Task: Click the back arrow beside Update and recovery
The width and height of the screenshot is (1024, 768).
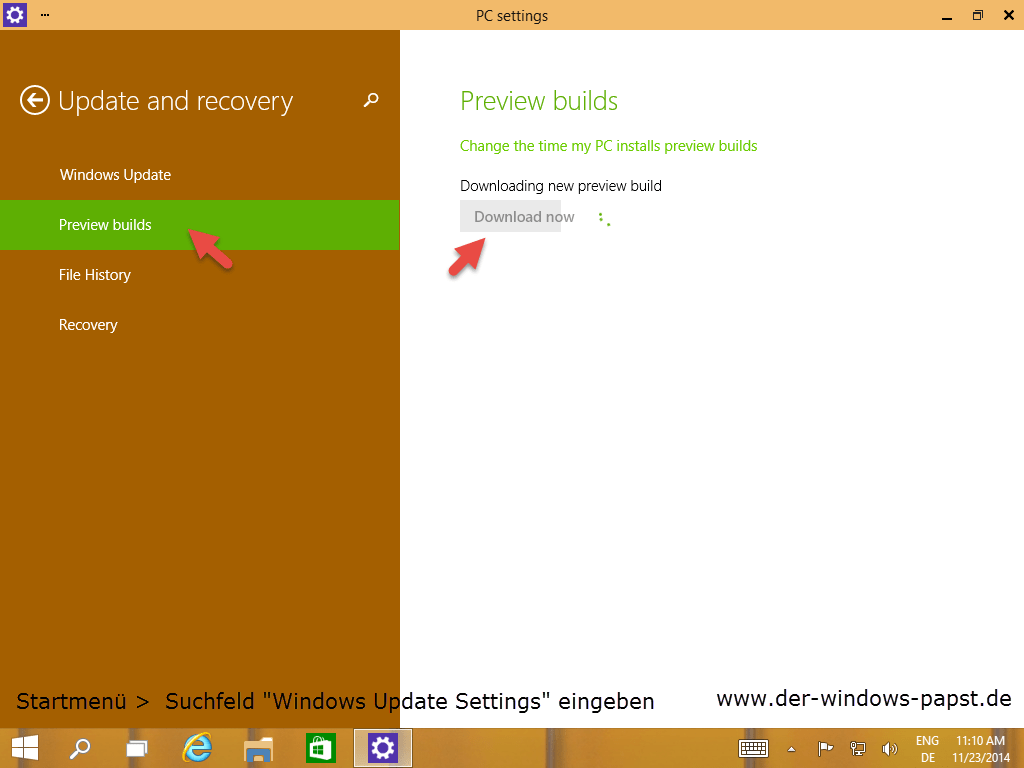Action: pyautogui.click(x=35, y=100)
